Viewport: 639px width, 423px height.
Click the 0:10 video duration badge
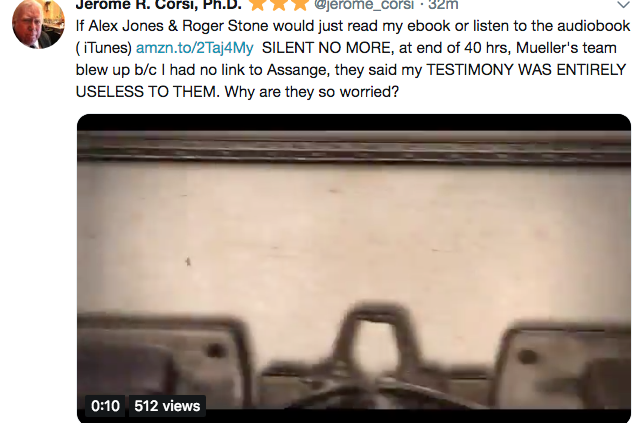click(x=105, y=406)
